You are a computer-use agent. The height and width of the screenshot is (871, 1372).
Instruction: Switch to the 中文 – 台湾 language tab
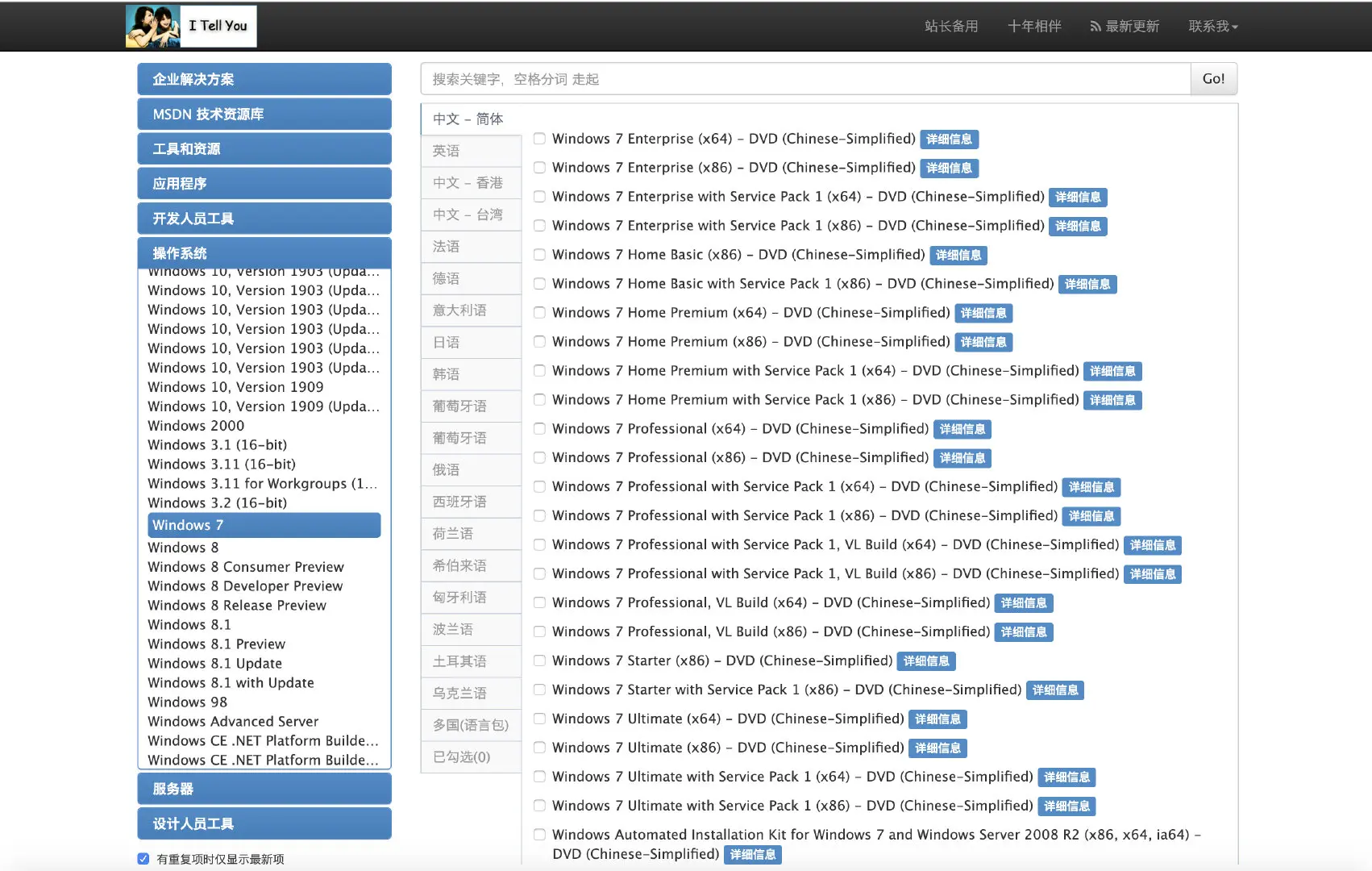[471, 215]
